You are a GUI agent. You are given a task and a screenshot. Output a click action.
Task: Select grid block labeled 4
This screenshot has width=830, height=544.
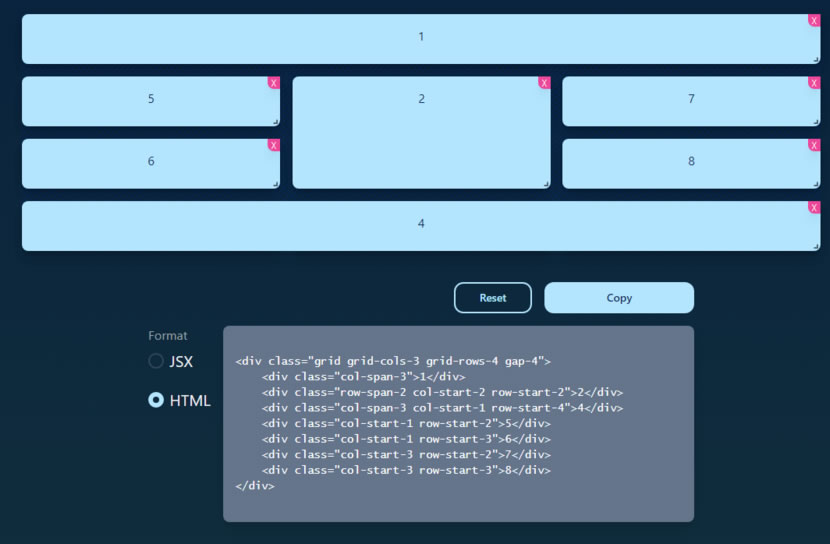click(x=421, y=226)
